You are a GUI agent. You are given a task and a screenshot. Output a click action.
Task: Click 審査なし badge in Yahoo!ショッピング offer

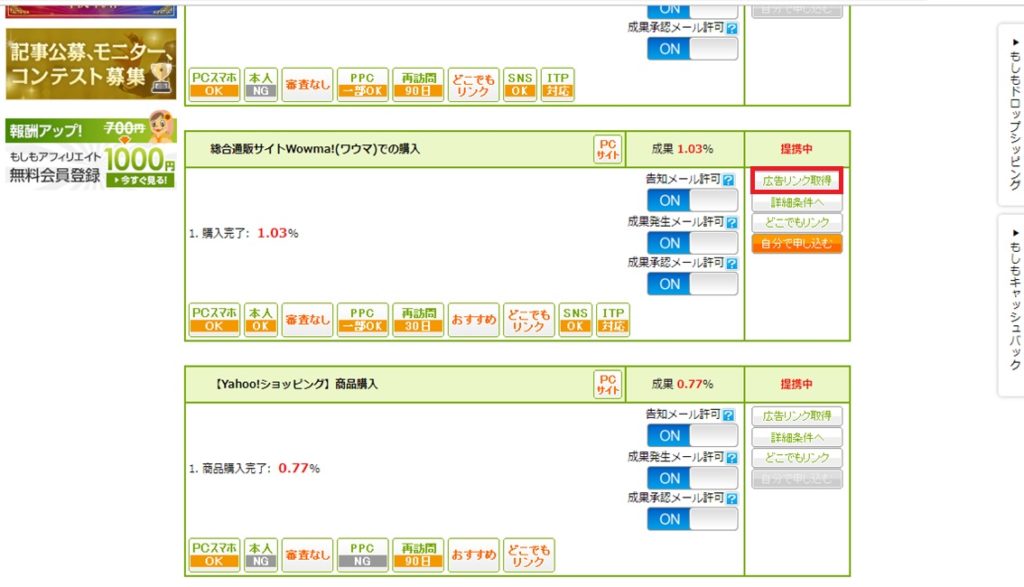pyautogui.click(x=307, y=554)
